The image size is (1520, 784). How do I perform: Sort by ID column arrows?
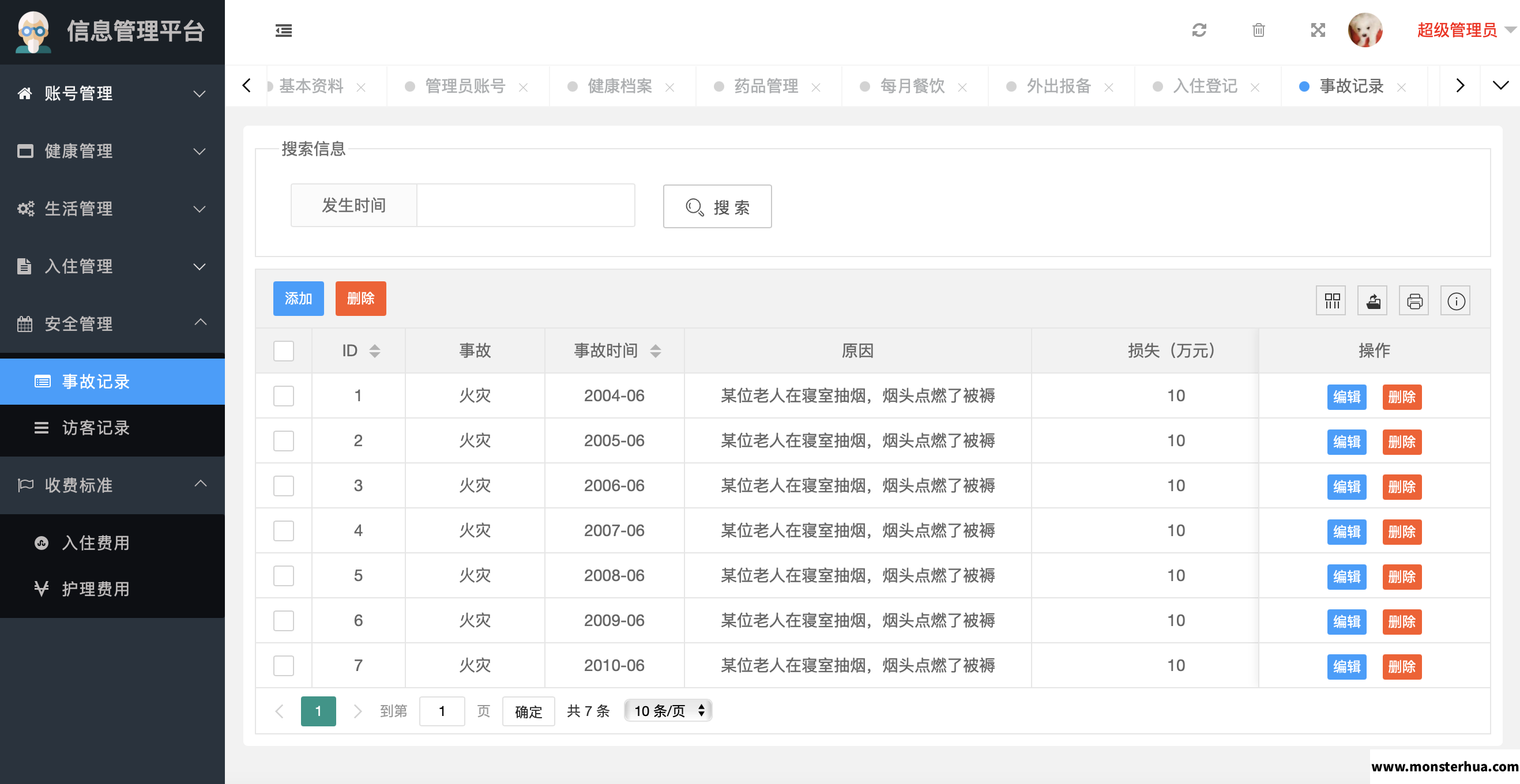pyautogui.click(x=374, y=351)
